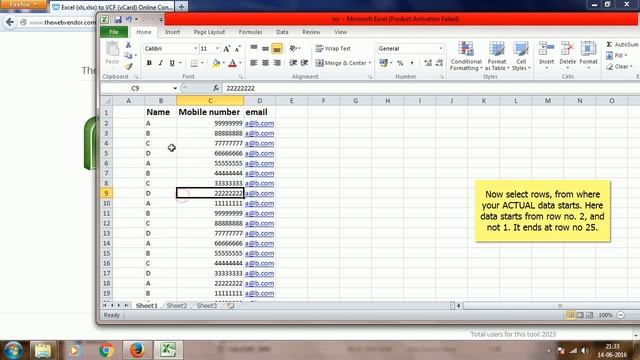Align text right in cell

coord(277,63)
